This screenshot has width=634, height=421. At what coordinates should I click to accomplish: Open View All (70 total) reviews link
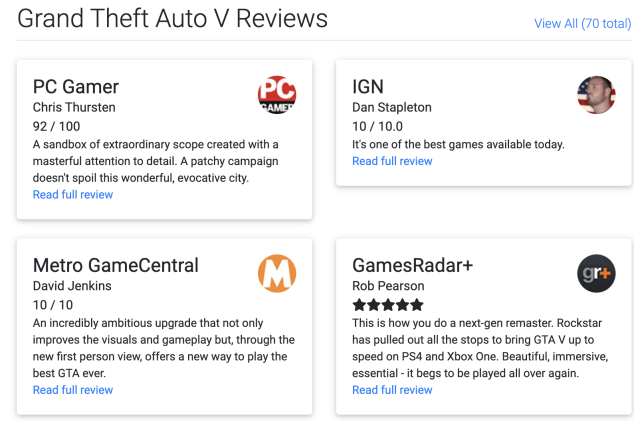click(583, 23)
